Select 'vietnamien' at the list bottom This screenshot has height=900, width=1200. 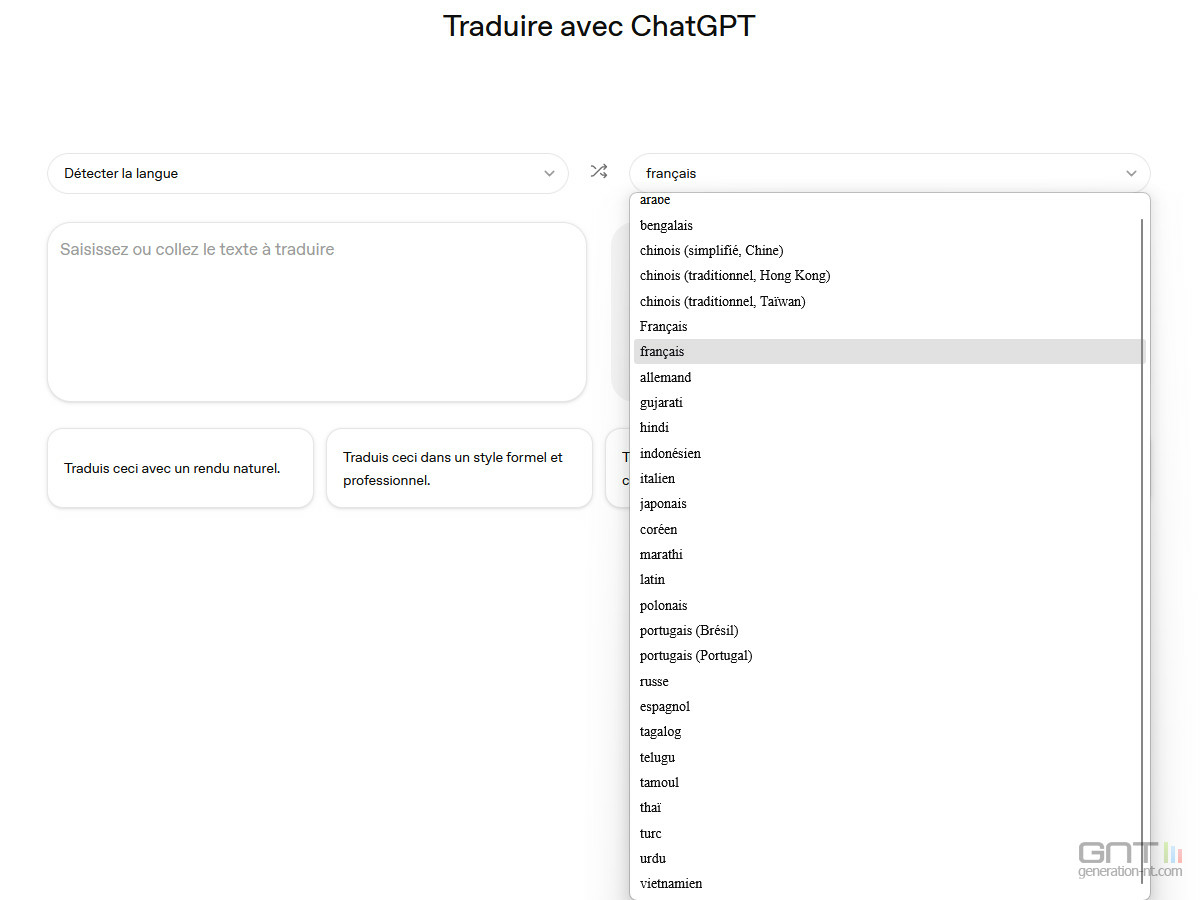pyautogui.click(x=671, y=883)
